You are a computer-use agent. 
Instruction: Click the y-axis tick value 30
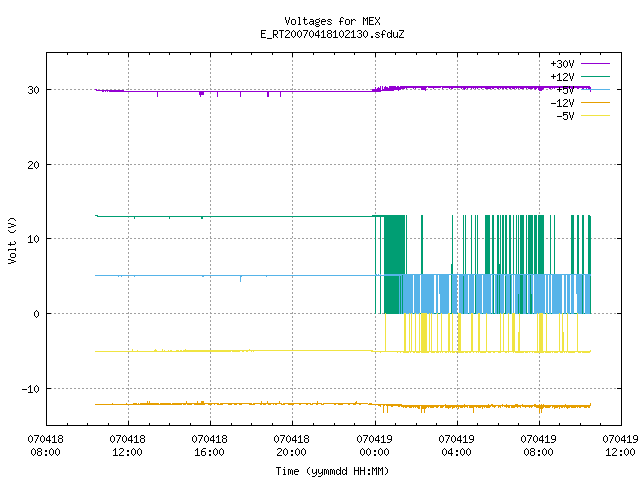tap(33, 90)
